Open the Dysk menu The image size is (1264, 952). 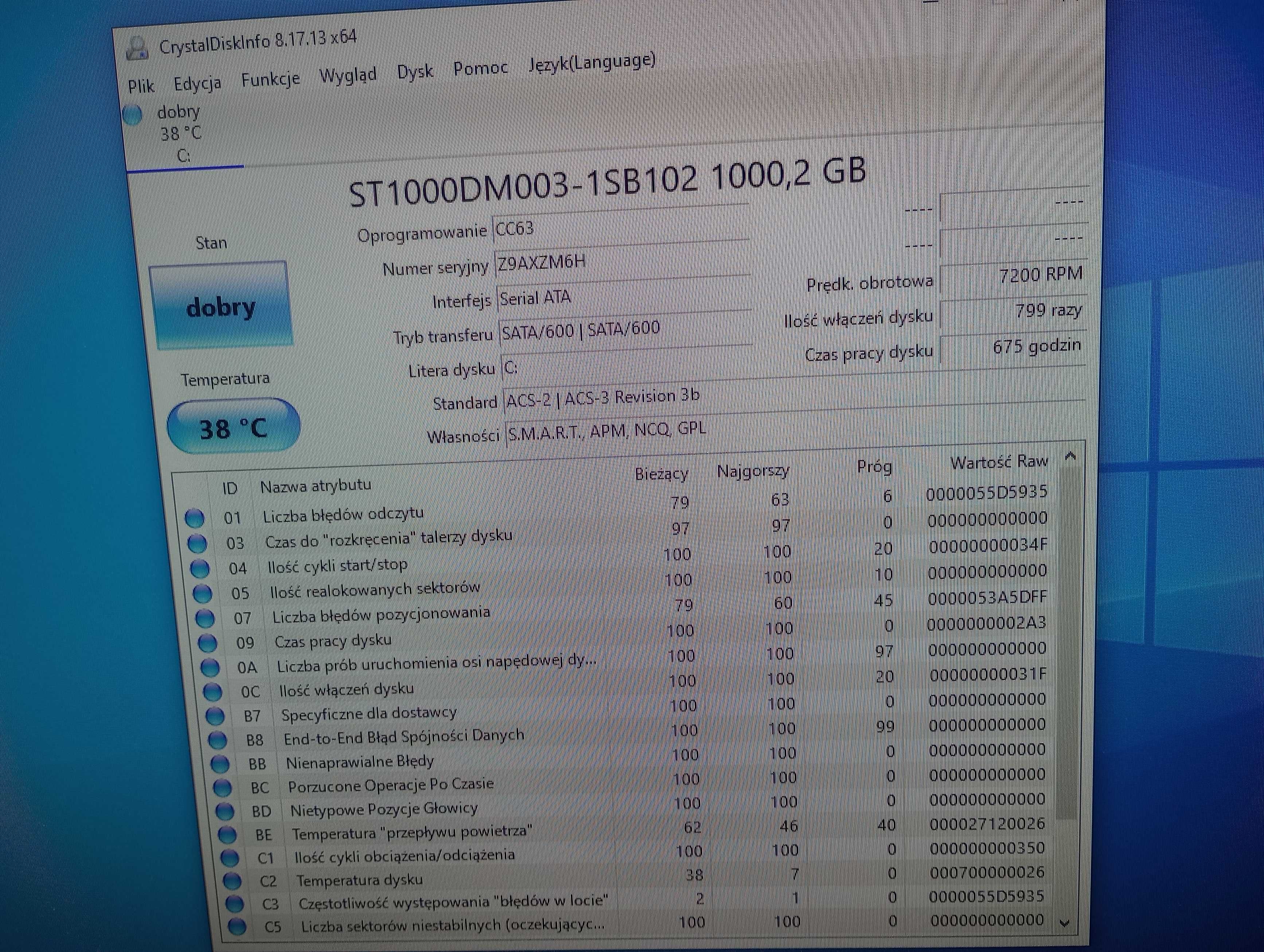click(415, 71)
